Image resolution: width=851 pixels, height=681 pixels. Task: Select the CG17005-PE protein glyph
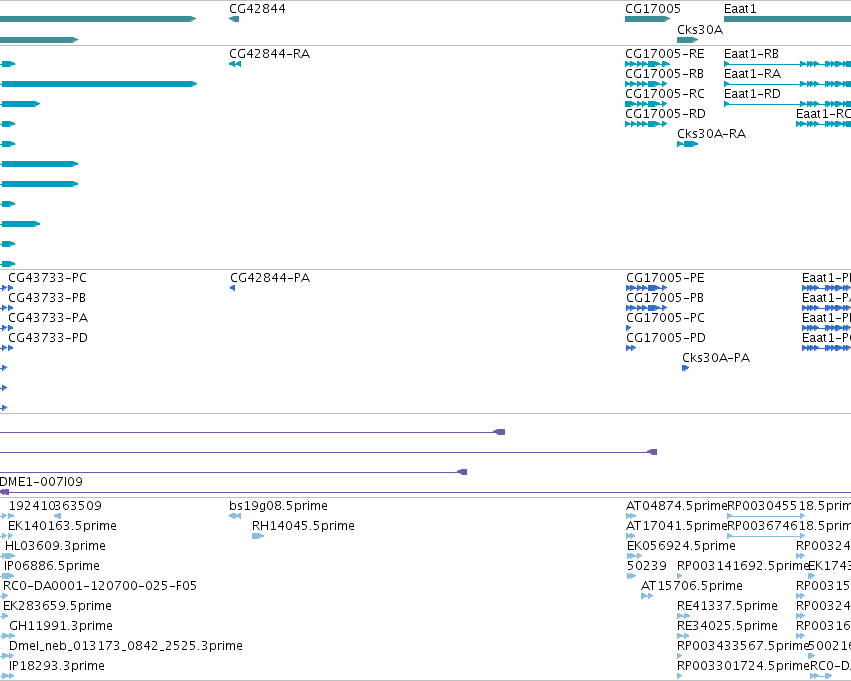(x=646, y=288)
